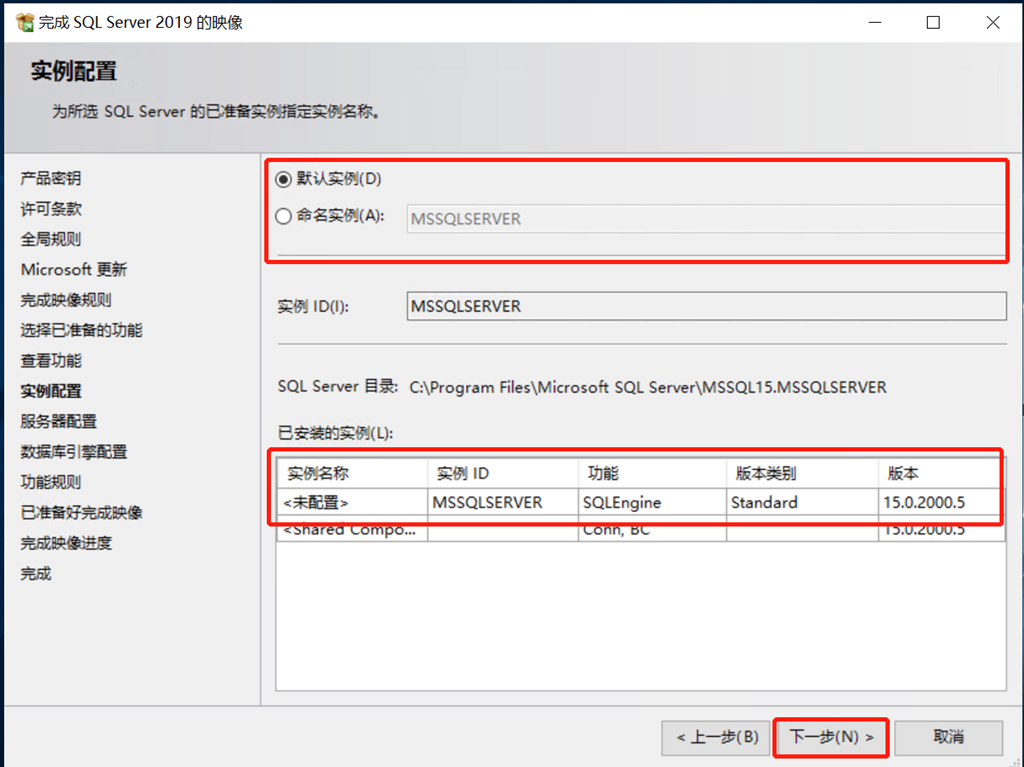Click the named instance MSSQLSERVER text field
The height and width of the screenshot is (767, 1024).
706,219
